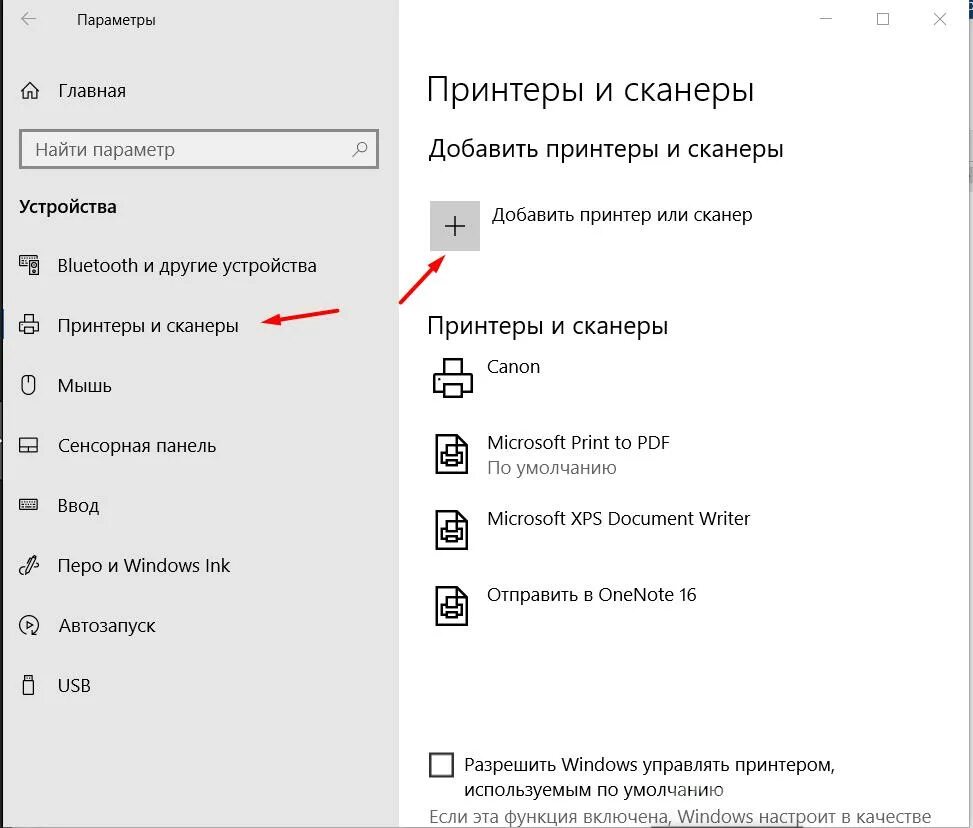The image size is (973, 828).
Task: Select Canon printer name
Action: [x=513, y=367]
